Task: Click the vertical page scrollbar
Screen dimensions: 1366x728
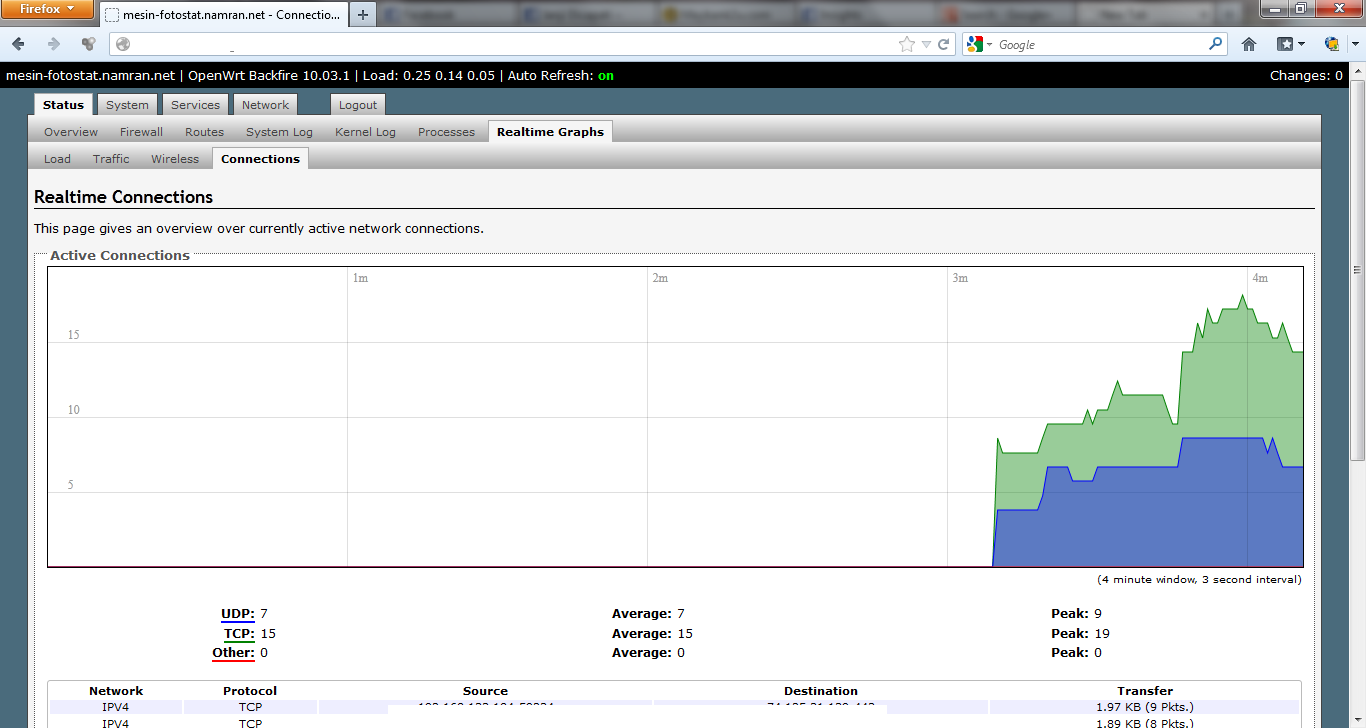Action: pos(1357,400)
